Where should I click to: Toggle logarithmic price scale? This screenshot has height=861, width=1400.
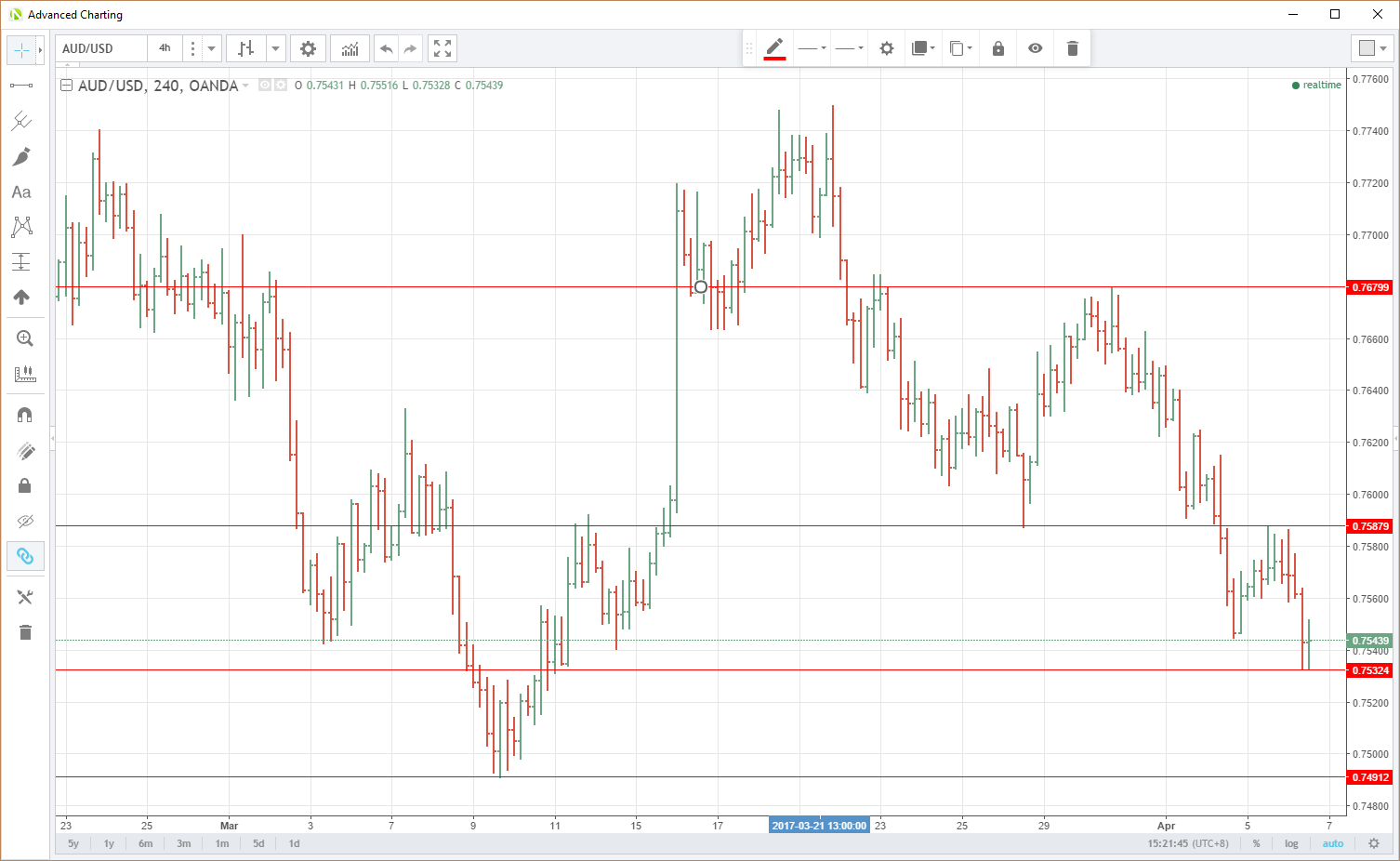(1291, 843)
